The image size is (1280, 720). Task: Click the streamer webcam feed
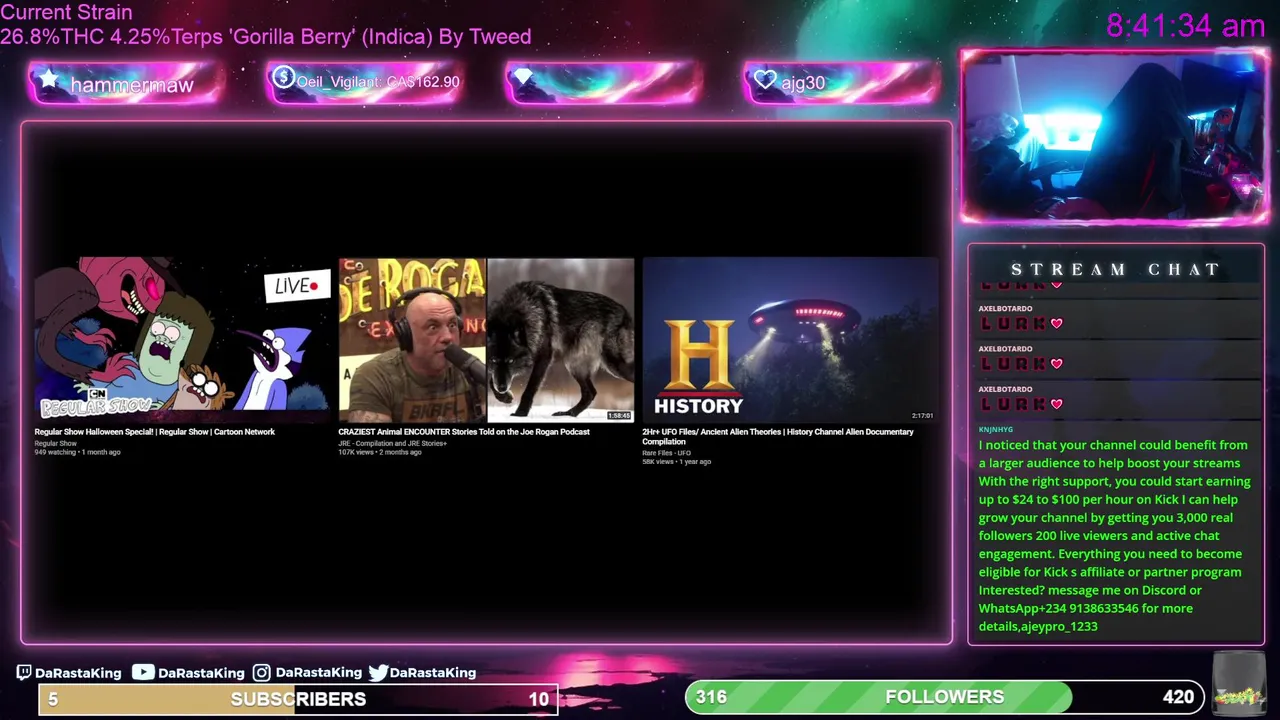pos(1115,136)
